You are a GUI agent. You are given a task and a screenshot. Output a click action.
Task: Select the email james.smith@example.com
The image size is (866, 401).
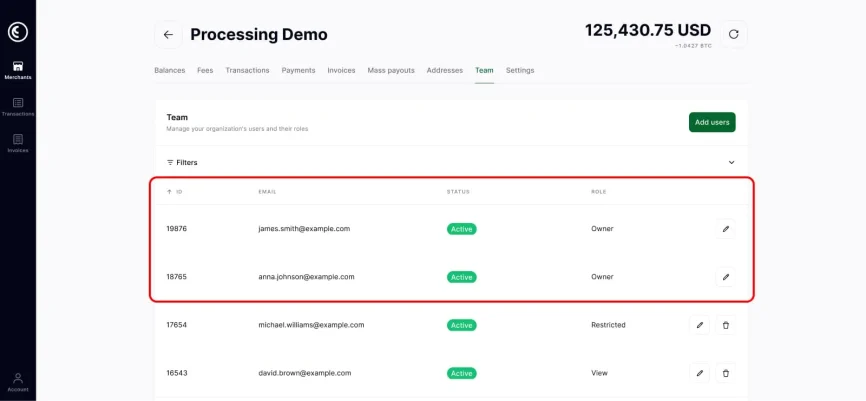click(304, 229)
